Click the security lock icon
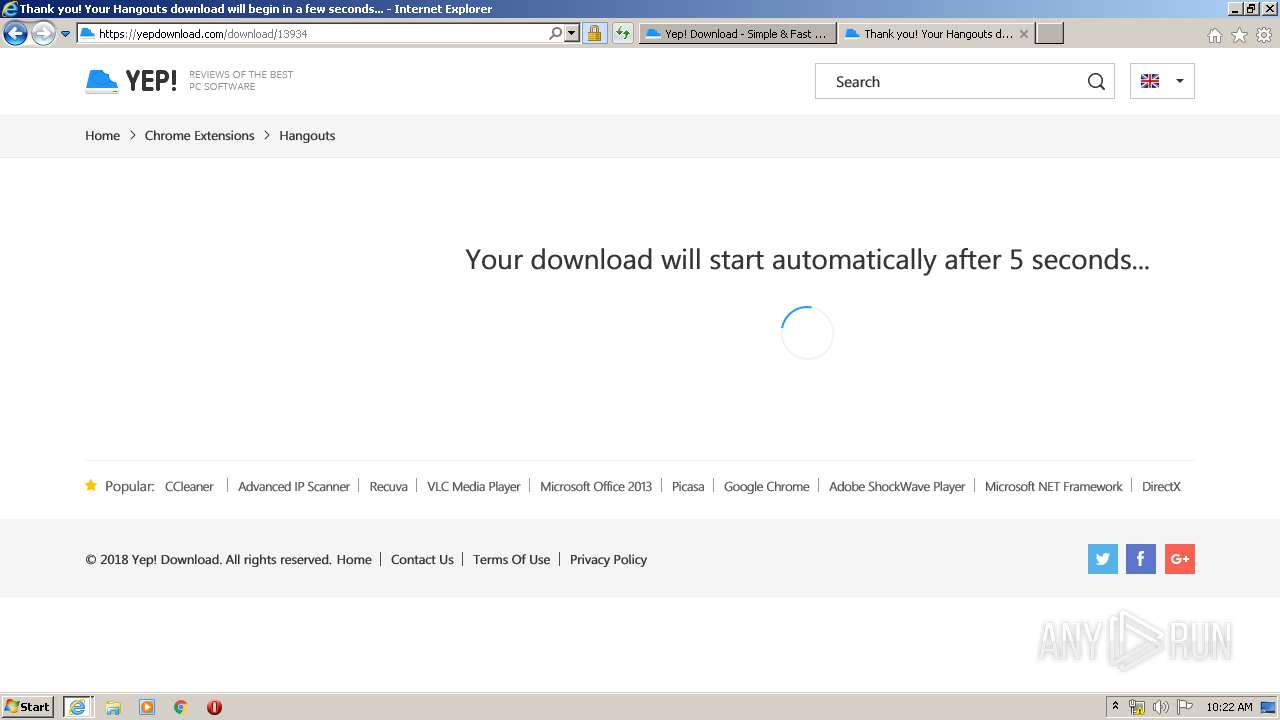This screenshot has height=720, width=1280. point(594,33)
